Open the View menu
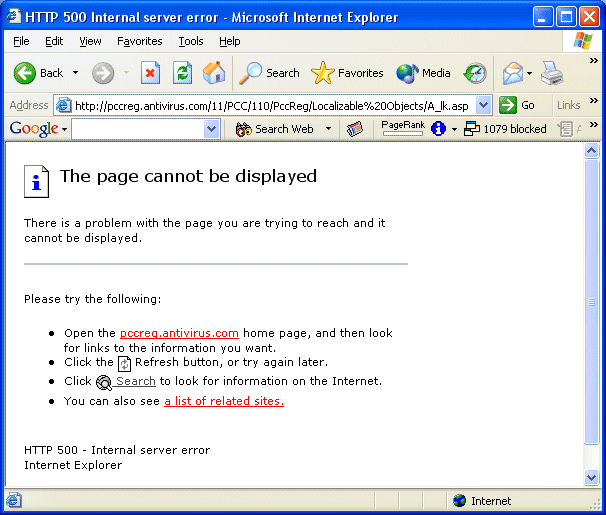606x515 pixels. [90, 41]
